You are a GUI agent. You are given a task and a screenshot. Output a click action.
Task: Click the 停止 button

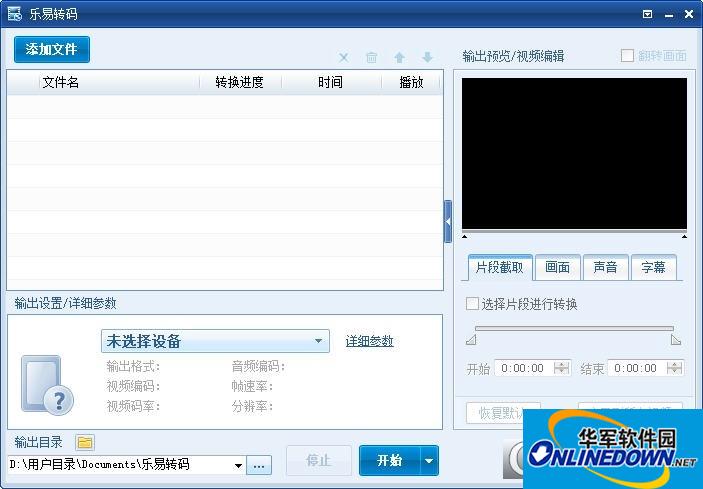pos(318,460)
